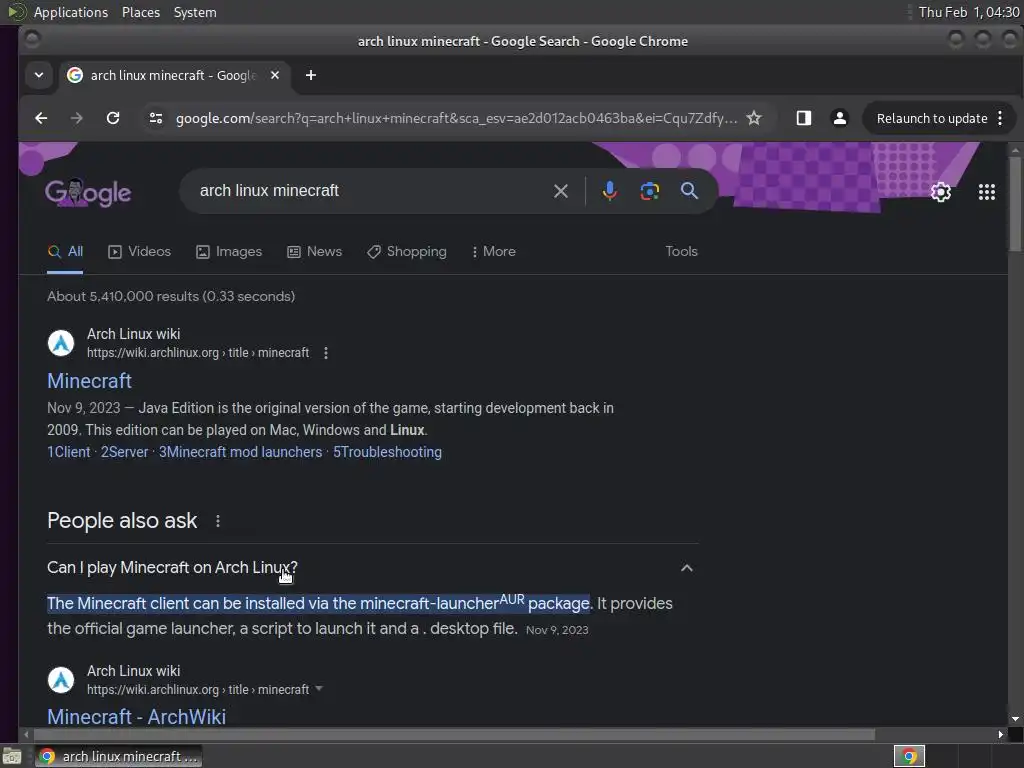The width and height of the screenshot is (1024, 768).
Task: Open the System menu
Action: coord(195,12)
